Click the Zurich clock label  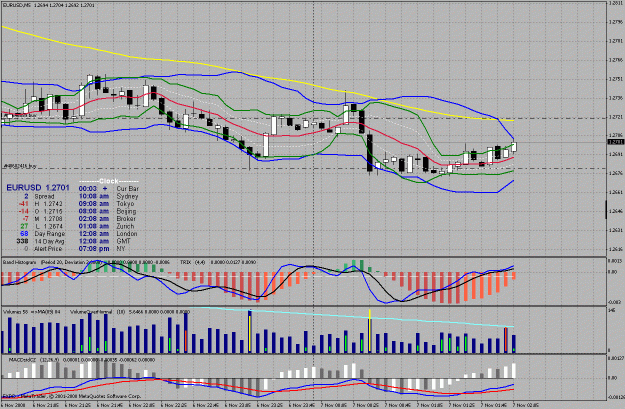point(125,226)
